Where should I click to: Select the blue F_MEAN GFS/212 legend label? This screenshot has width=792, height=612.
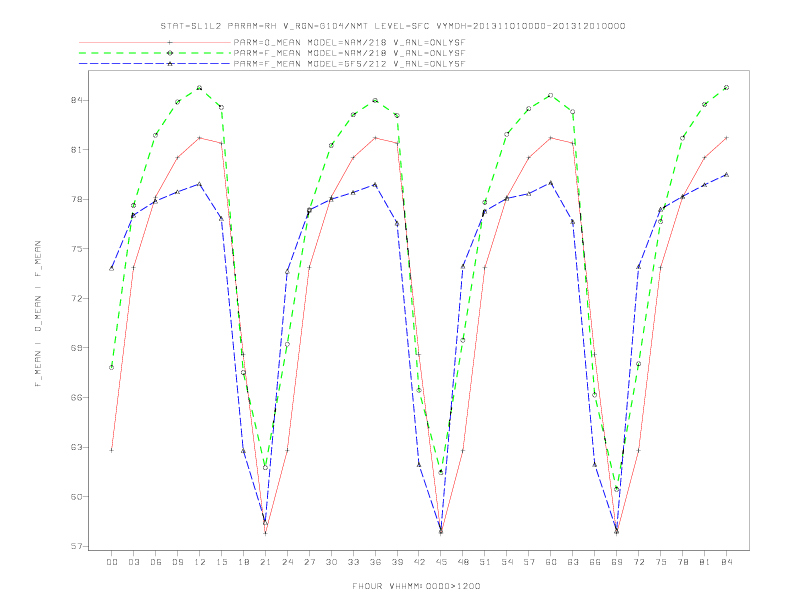tap(349, 64)
